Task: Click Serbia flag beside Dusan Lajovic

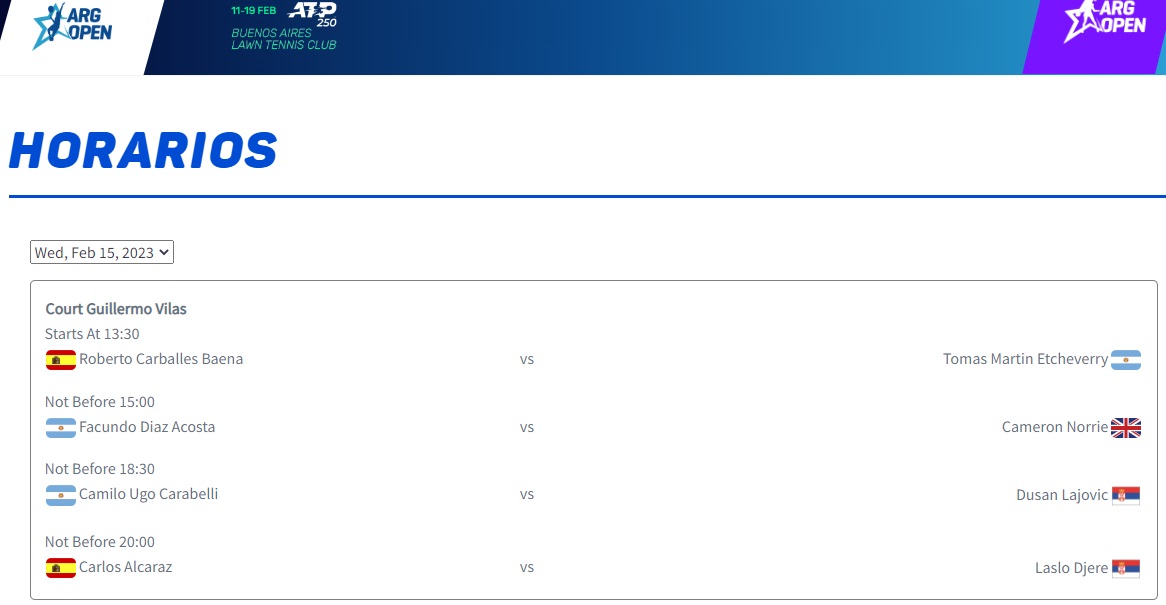Action: coord(1126,495)
